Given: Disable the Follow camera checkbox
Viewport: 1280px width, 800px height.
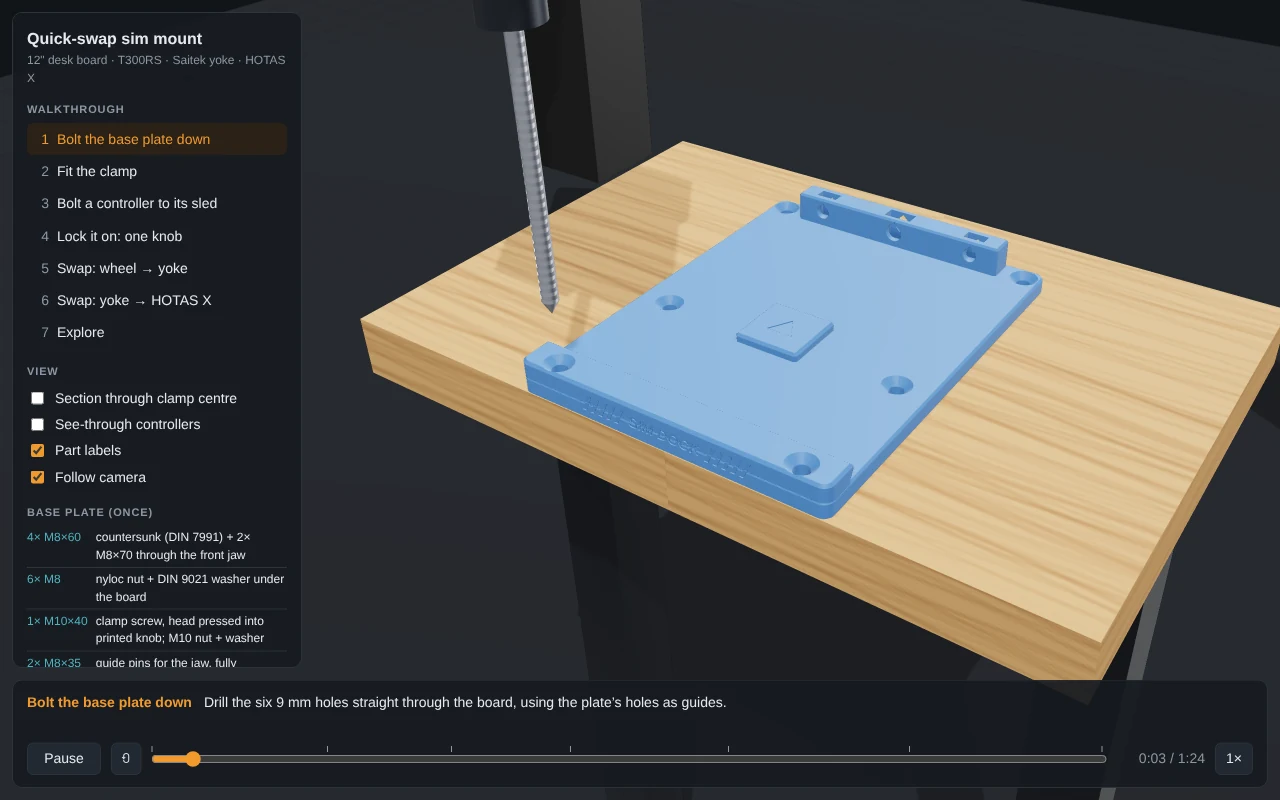Looking at the screenshot, I should point(38,477).
